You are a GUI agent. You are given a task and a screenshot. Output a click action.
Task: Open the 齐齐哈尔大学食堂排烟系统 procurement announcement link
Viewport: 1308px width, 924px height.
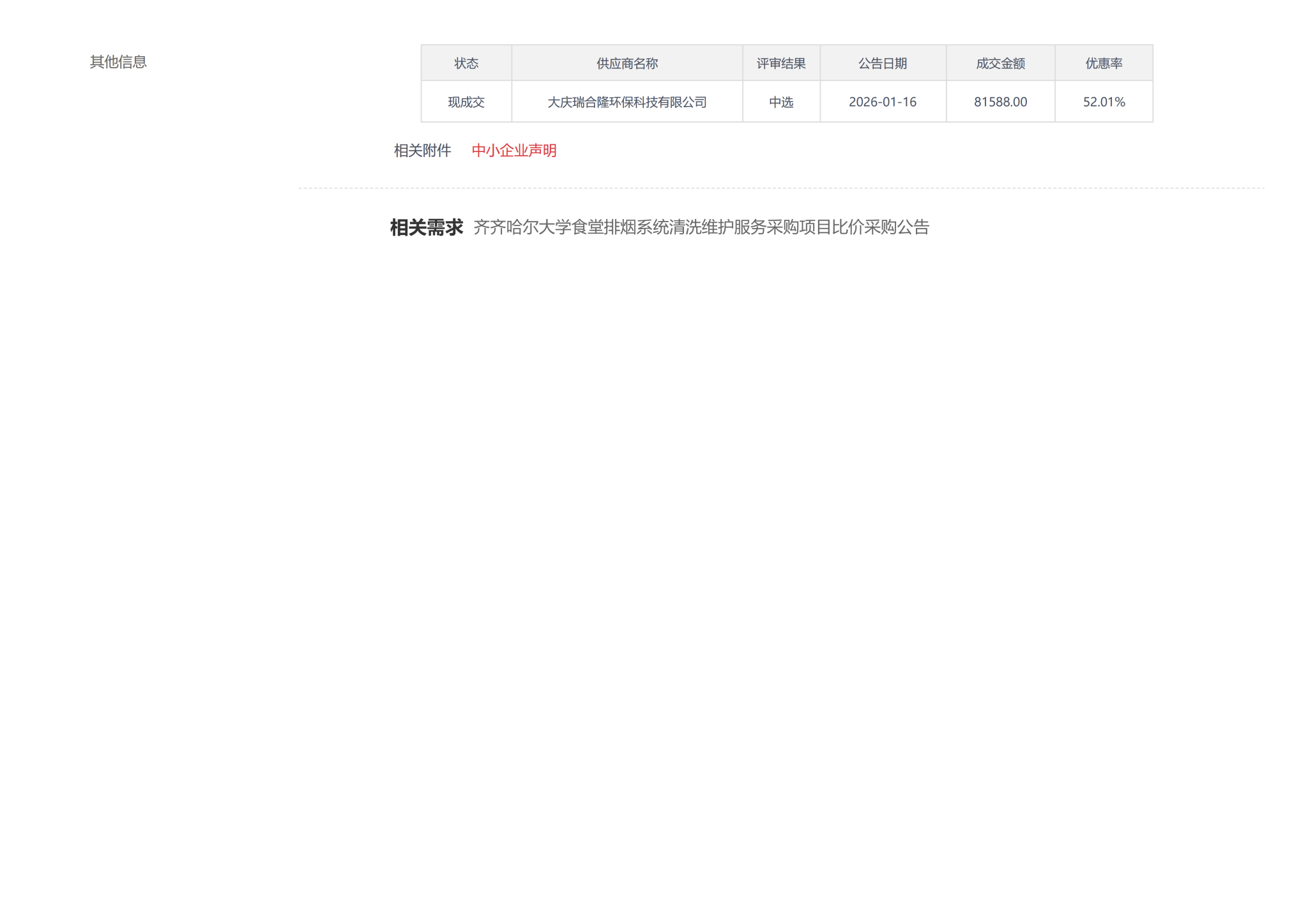701,227
